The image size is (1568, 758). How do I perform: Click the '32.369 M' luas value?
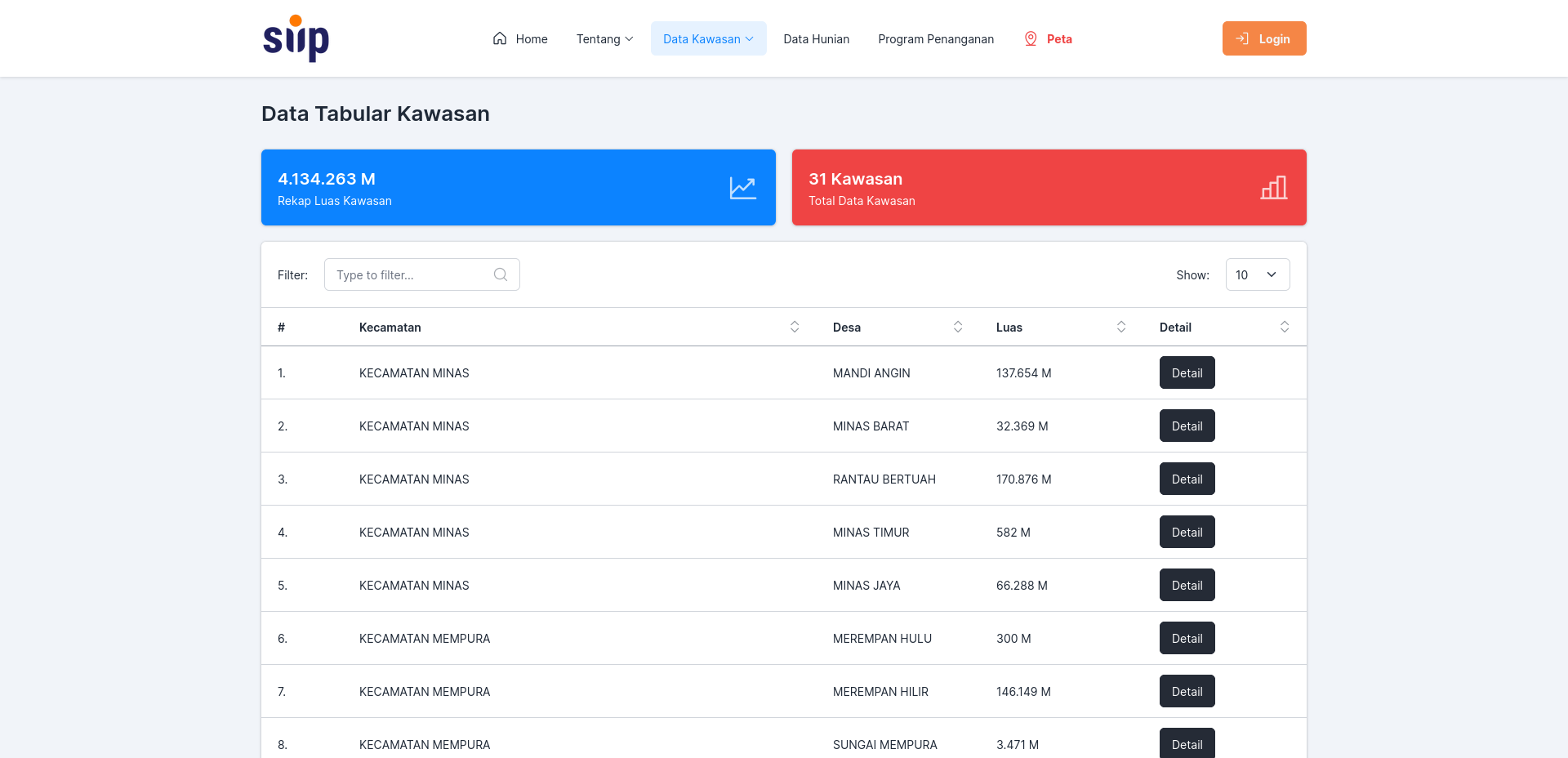coord(1022,426)
